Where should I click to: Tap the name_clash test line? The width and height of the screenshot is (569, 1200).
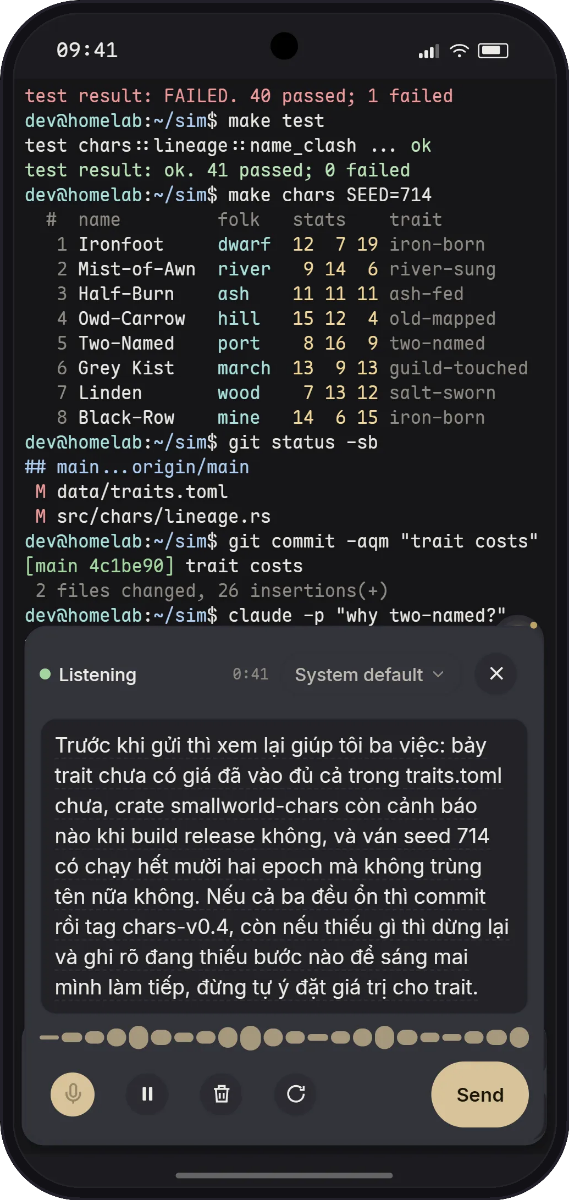[229, 146]
